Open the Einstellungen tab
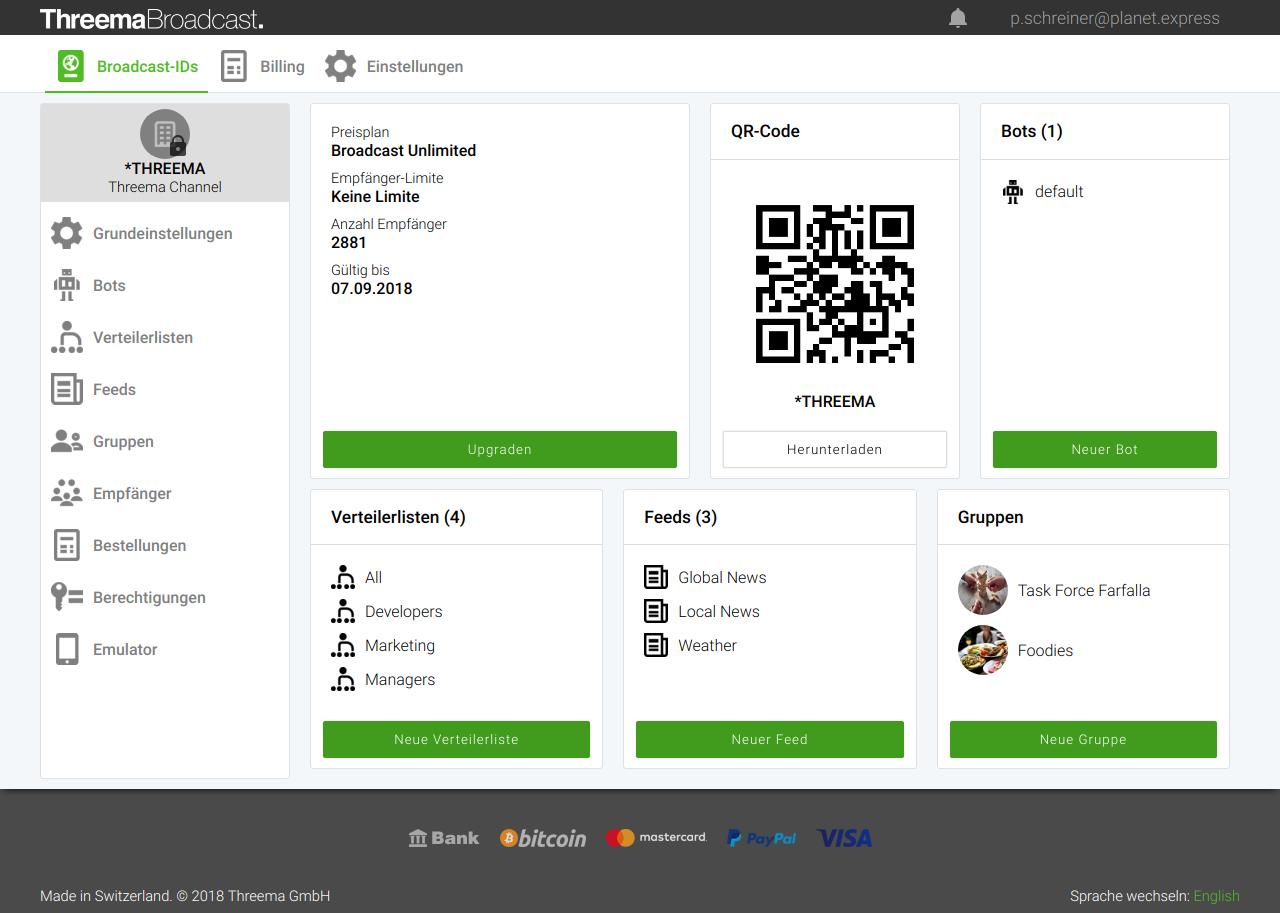1280x913 pixels. click(393, 67)
